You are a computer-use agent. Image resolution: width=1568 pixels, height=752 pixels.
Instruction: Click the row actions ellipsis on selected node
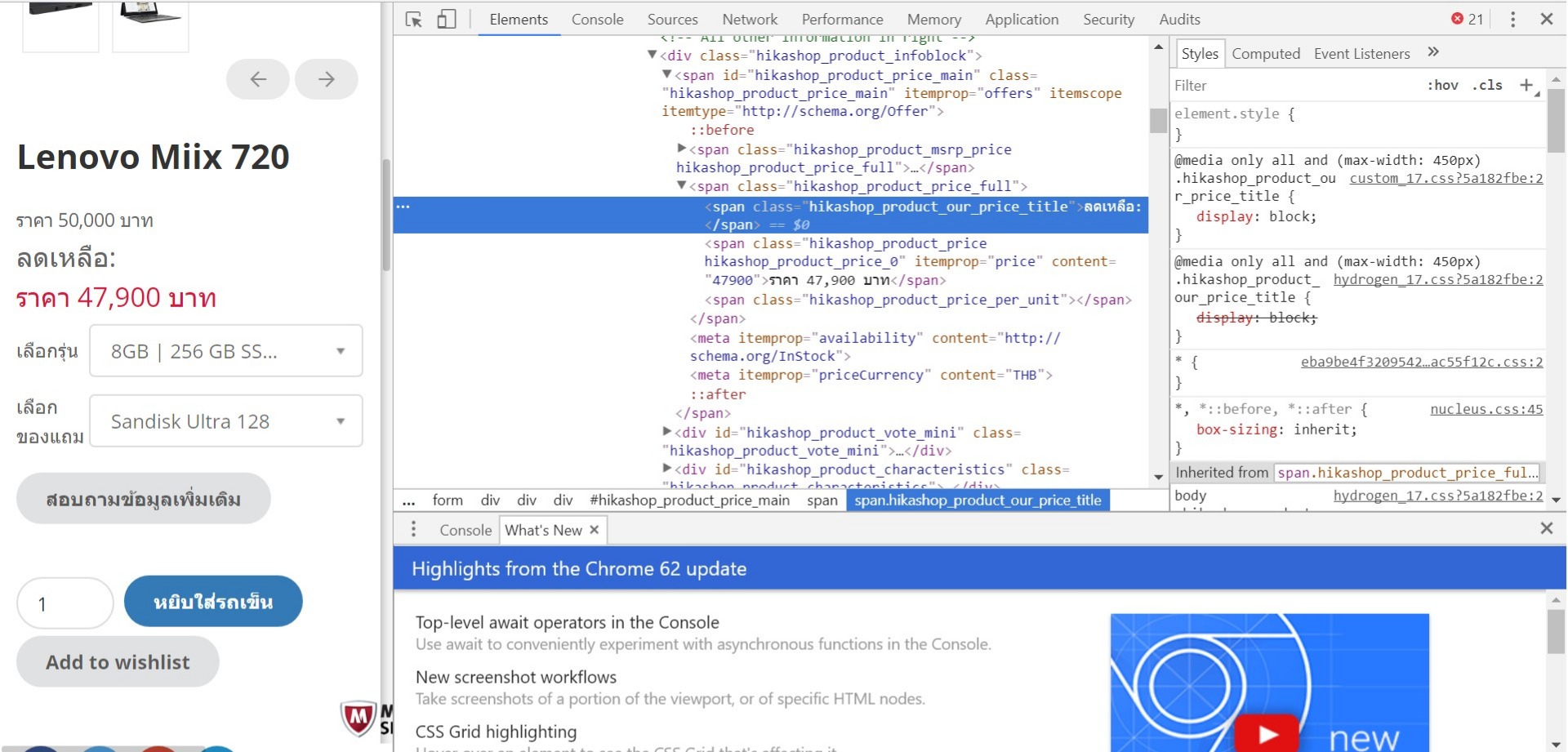[x=403, y=207]
